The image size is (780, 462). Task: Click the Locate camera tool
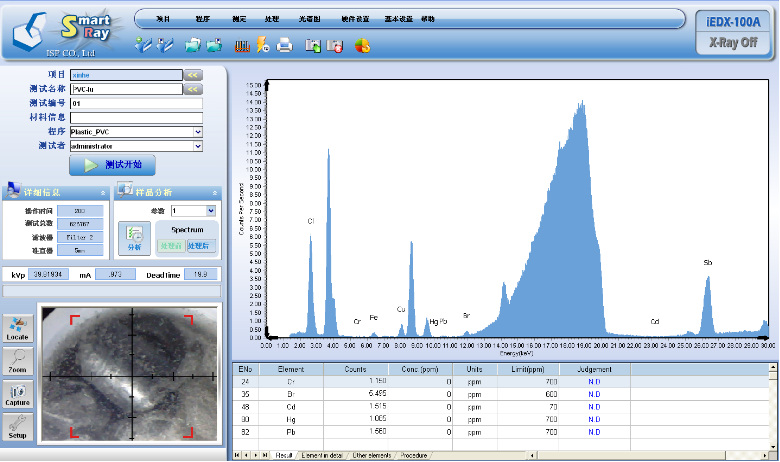coord(18,327)
